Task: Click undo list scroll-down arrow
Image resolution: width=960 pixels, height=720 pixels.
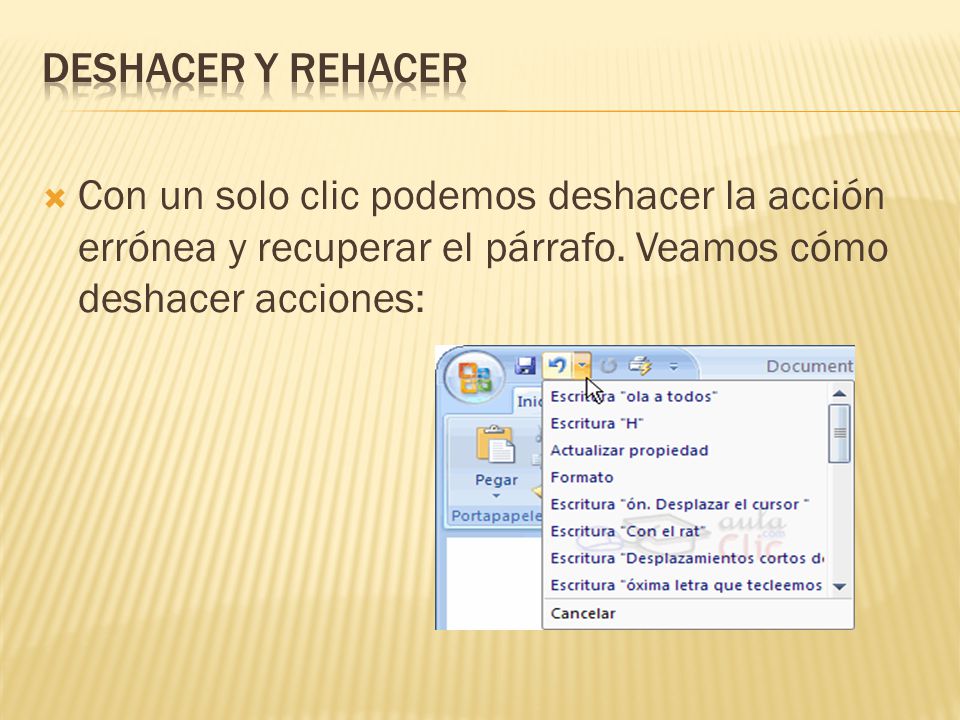Action: (x=839, y=587)
